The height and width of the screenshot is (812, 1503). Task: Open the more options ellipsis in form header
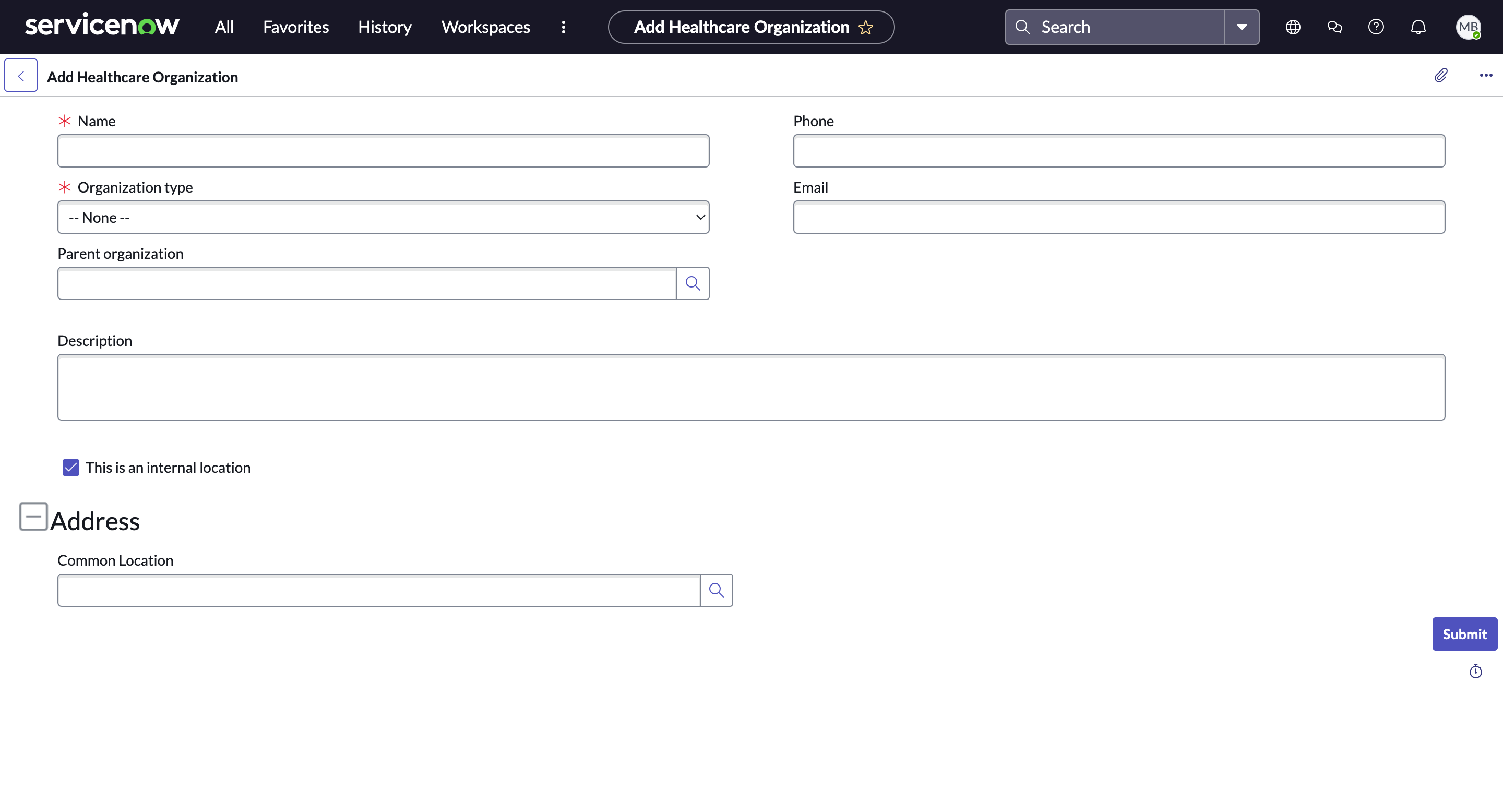click(x=1485, y=75)
